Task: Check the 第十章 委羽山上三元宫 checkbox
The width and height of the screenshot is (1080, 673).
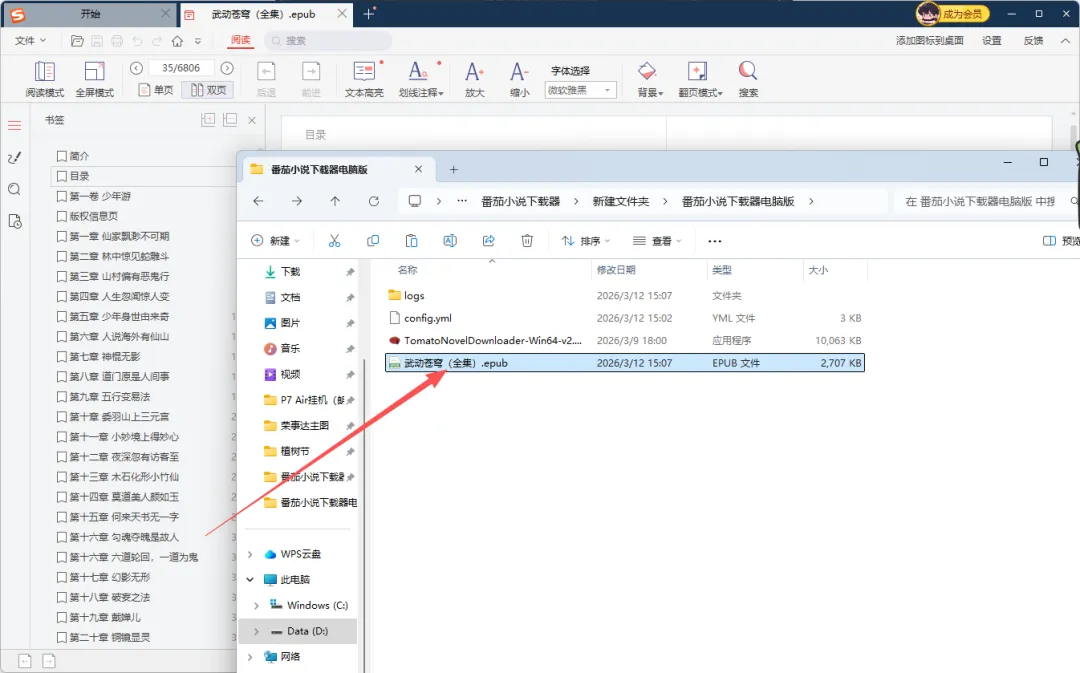Action: (x=62, y=417)
